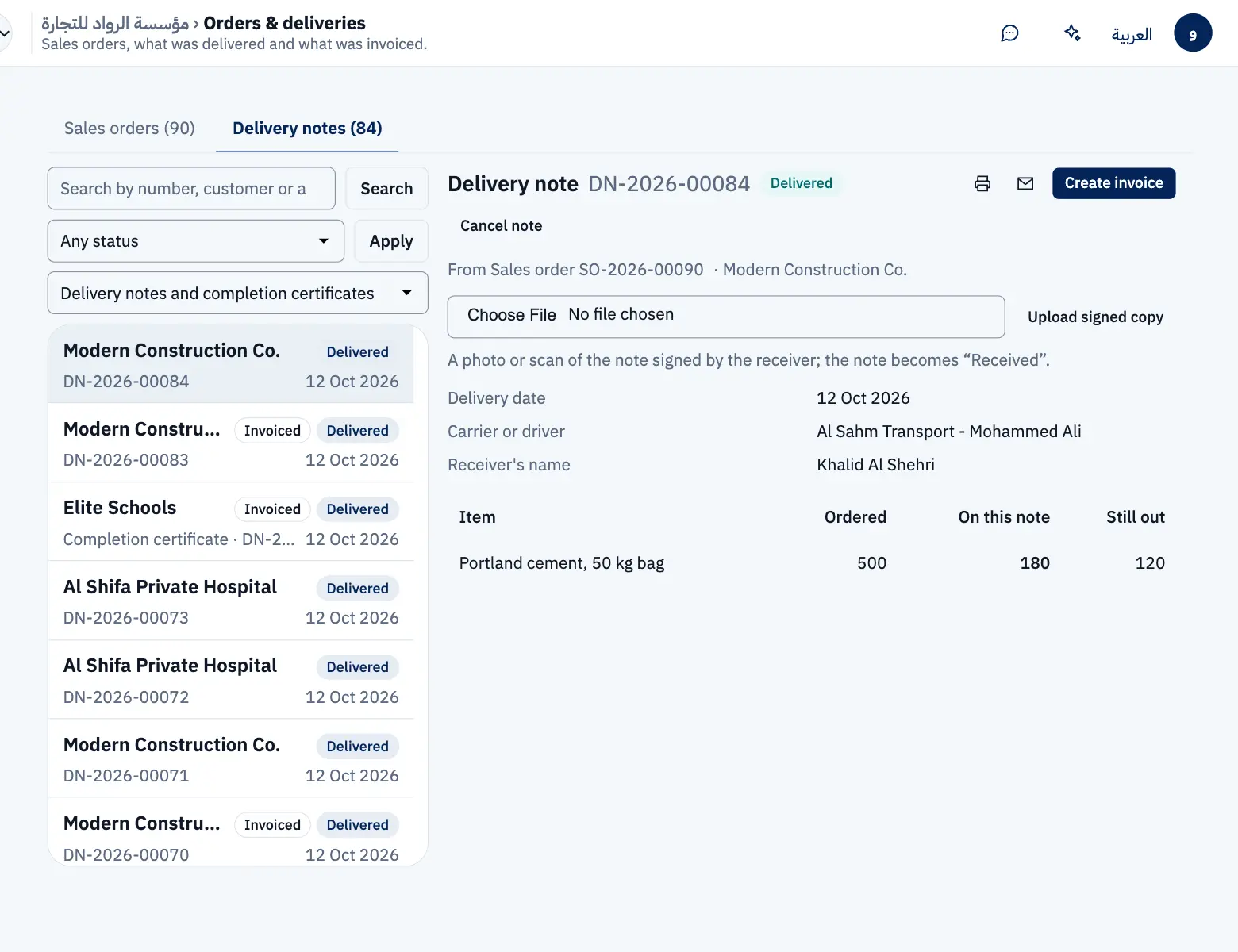Focus the search by number or customer field
The height and width of the screenshot is (952, 1238).
tap(191, 189)
